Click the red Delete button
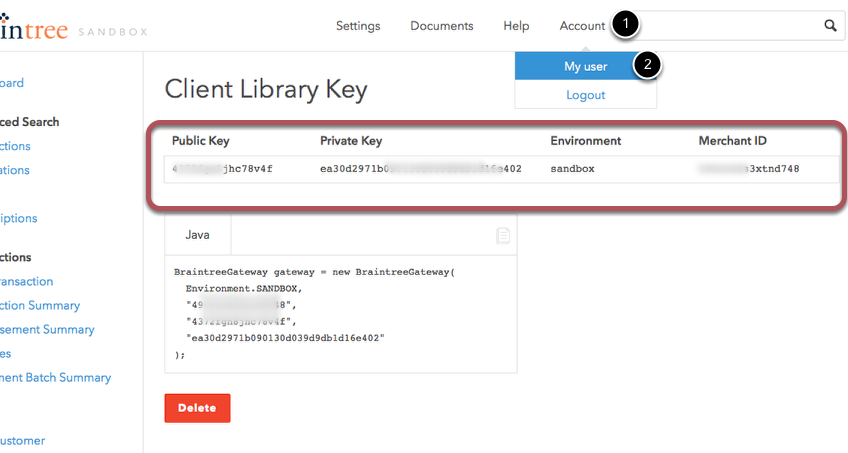 pos(197,408)
